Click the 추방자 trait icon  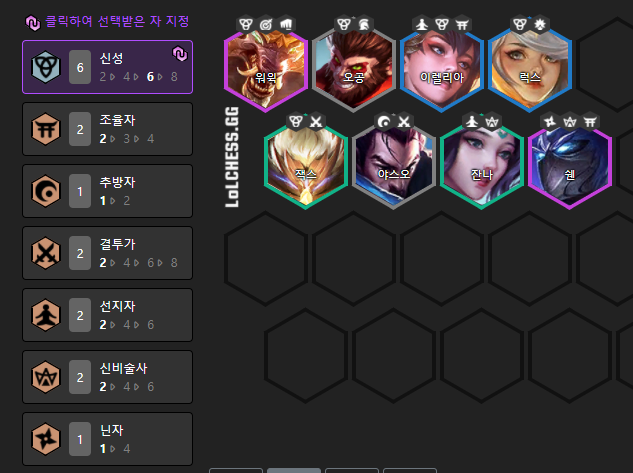click(46, 191)
